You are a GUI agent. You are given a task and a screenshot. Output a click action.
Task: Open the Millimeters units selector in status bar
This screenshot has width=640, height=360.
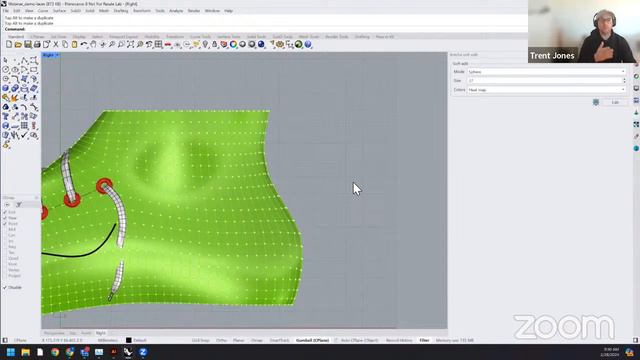108,340
